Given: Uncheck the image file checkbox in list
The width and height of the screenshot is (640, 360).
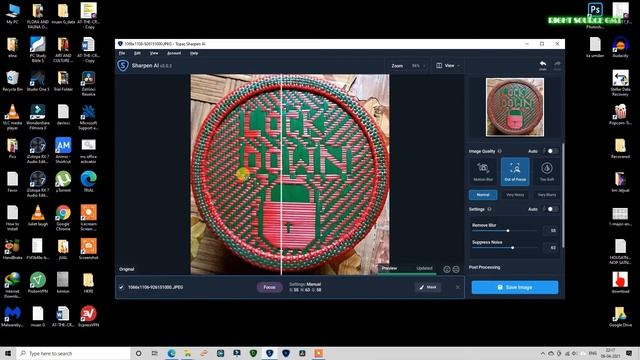Looking at the screenshot, I should [x=121, y=287].
